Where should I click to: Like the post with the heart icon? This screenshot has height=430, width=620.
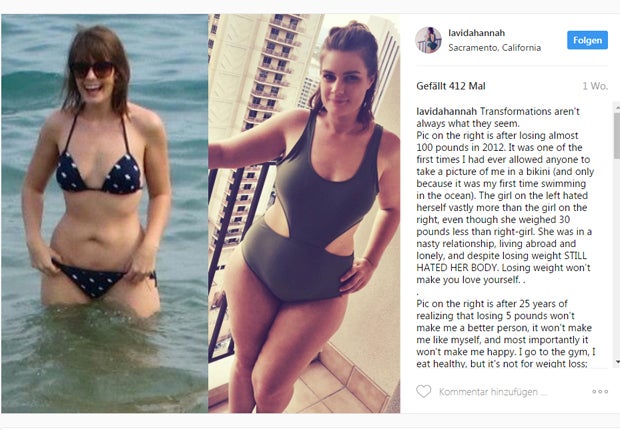pos(423,391)
